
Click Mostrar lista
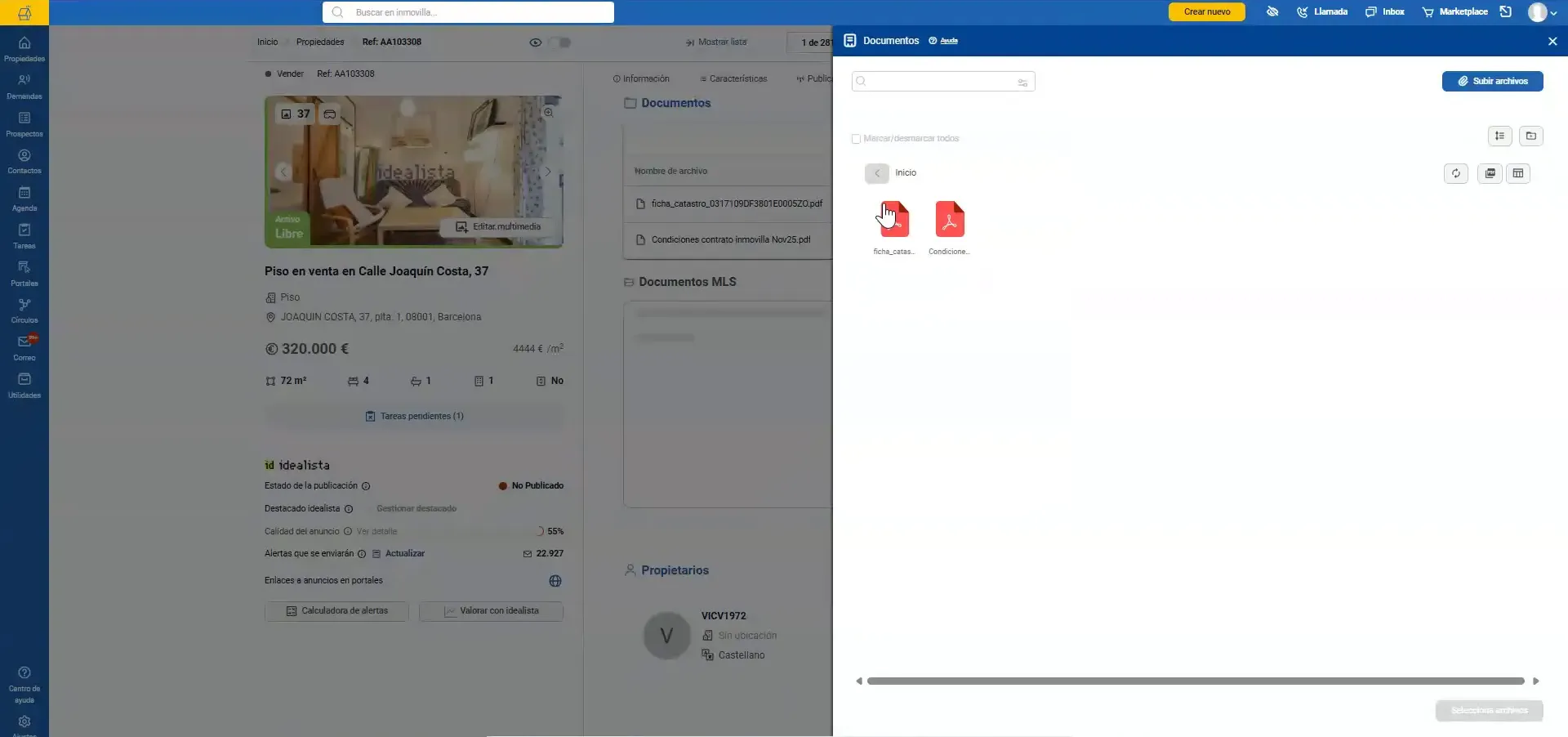tap(716, 42)
